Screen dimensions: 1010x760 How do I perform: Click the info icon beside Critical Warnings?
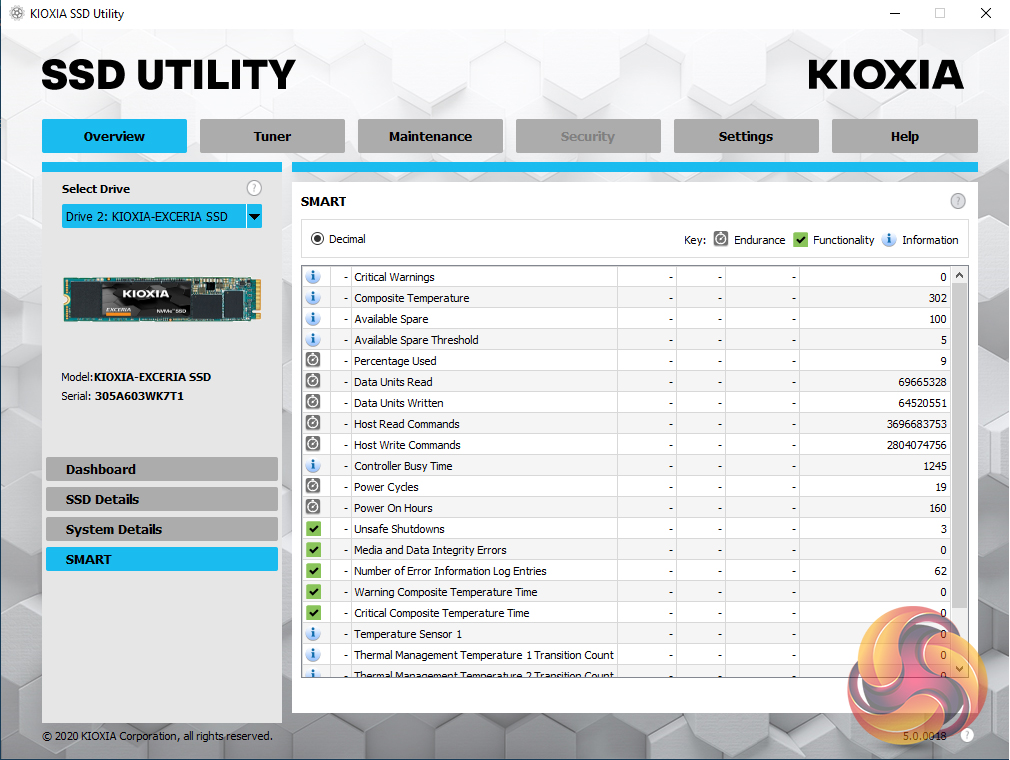pos(313,276)
